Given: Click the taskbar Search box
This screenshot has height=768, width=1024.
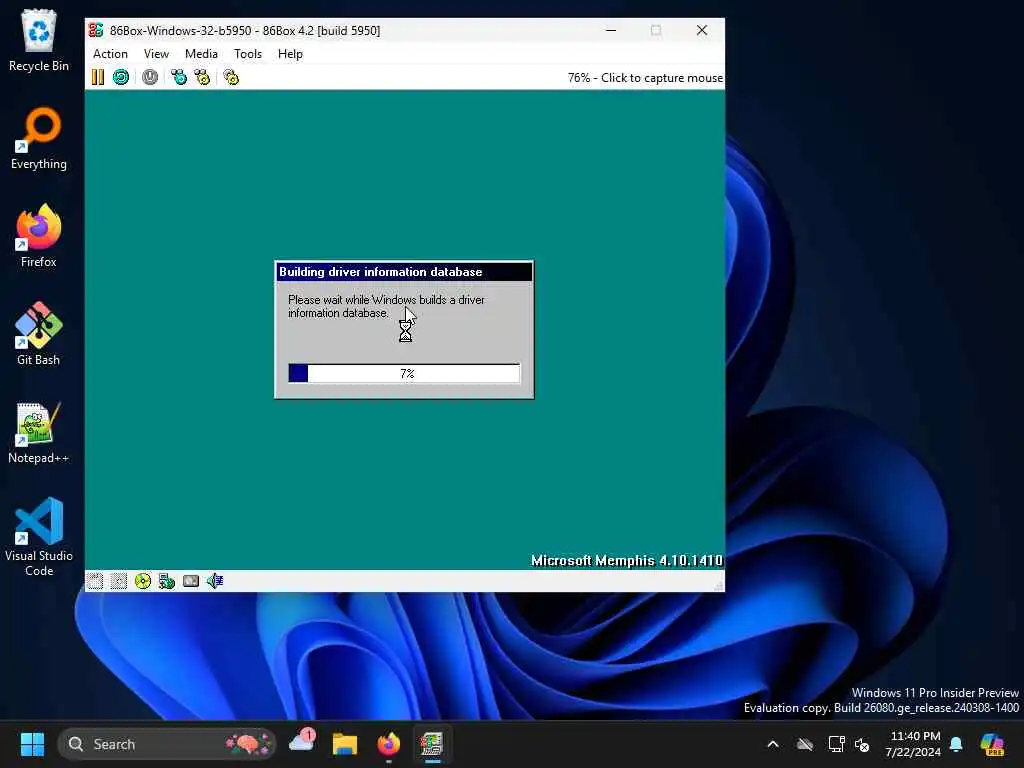Looking at the screenshot, I should click(x=167, y=744).
